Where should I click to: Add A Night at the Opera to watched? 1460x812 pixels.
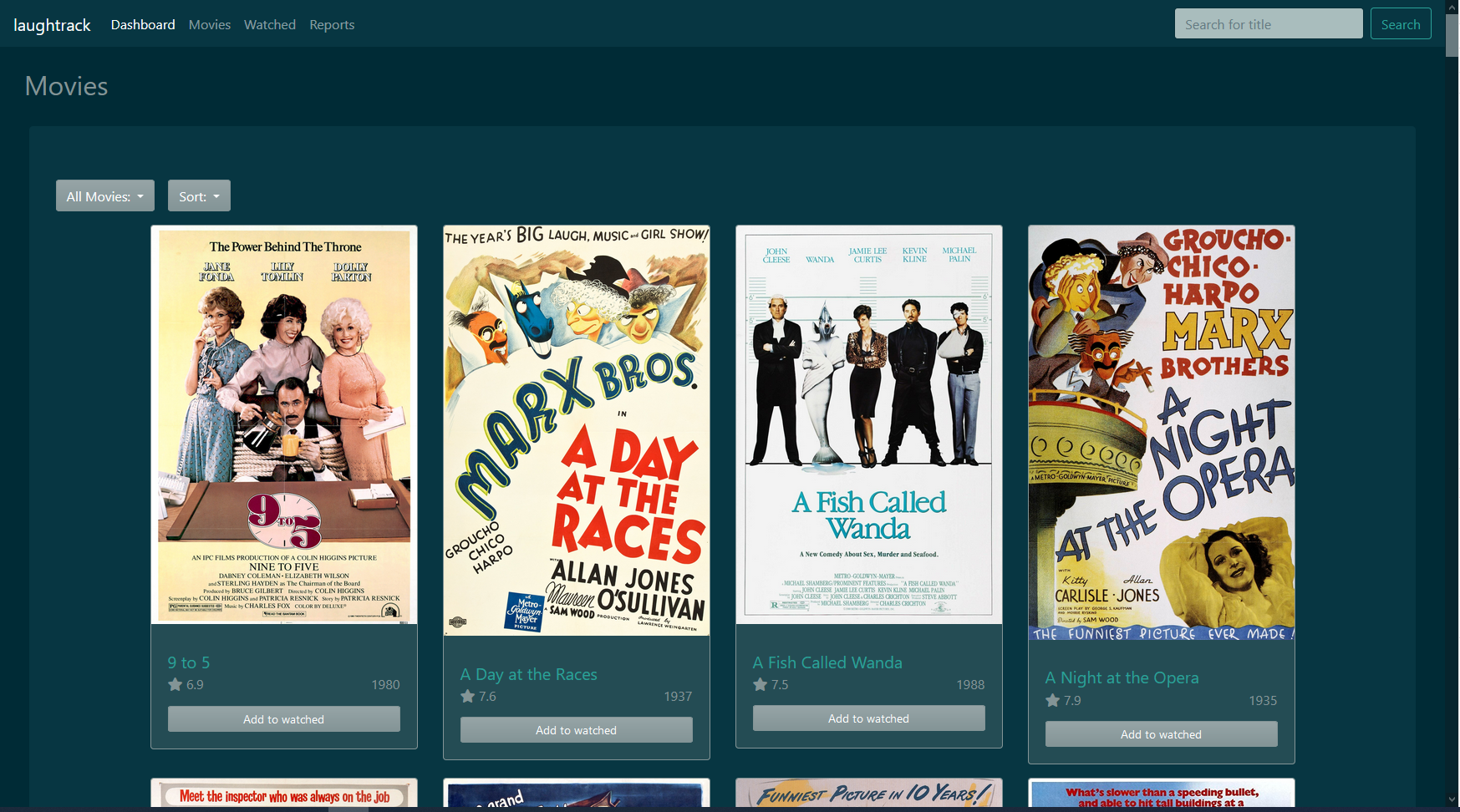[1162, 734]
